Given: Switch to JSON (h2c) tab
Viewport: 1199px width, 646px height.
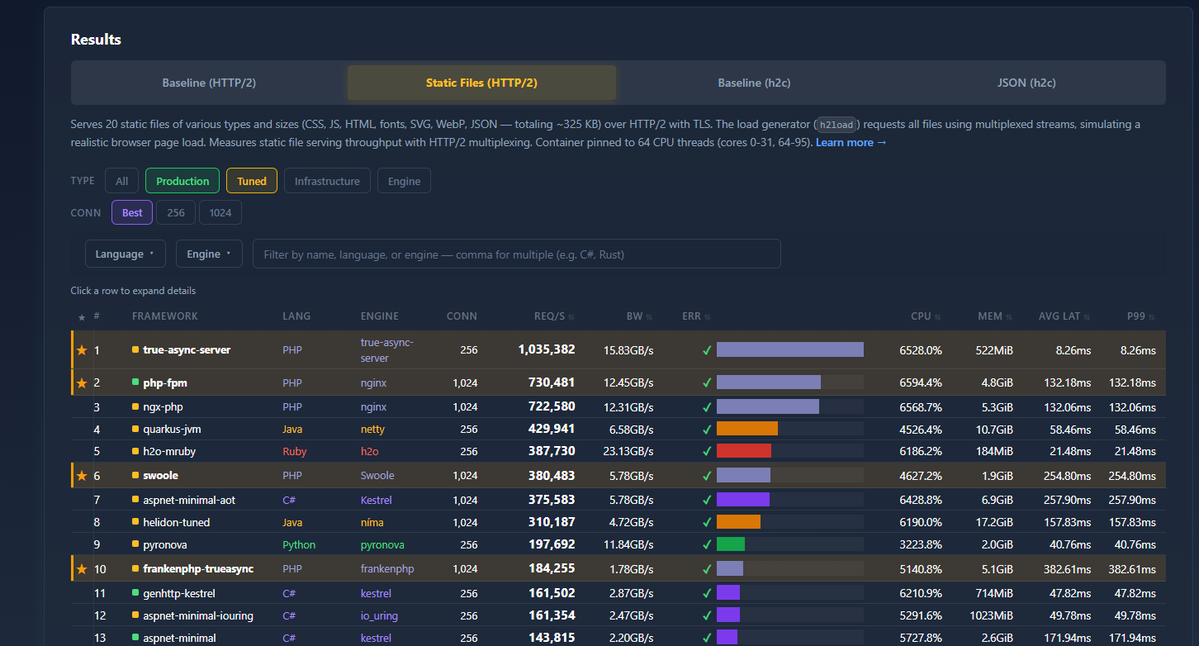Looking at the screenshot, I should 1026,83.
